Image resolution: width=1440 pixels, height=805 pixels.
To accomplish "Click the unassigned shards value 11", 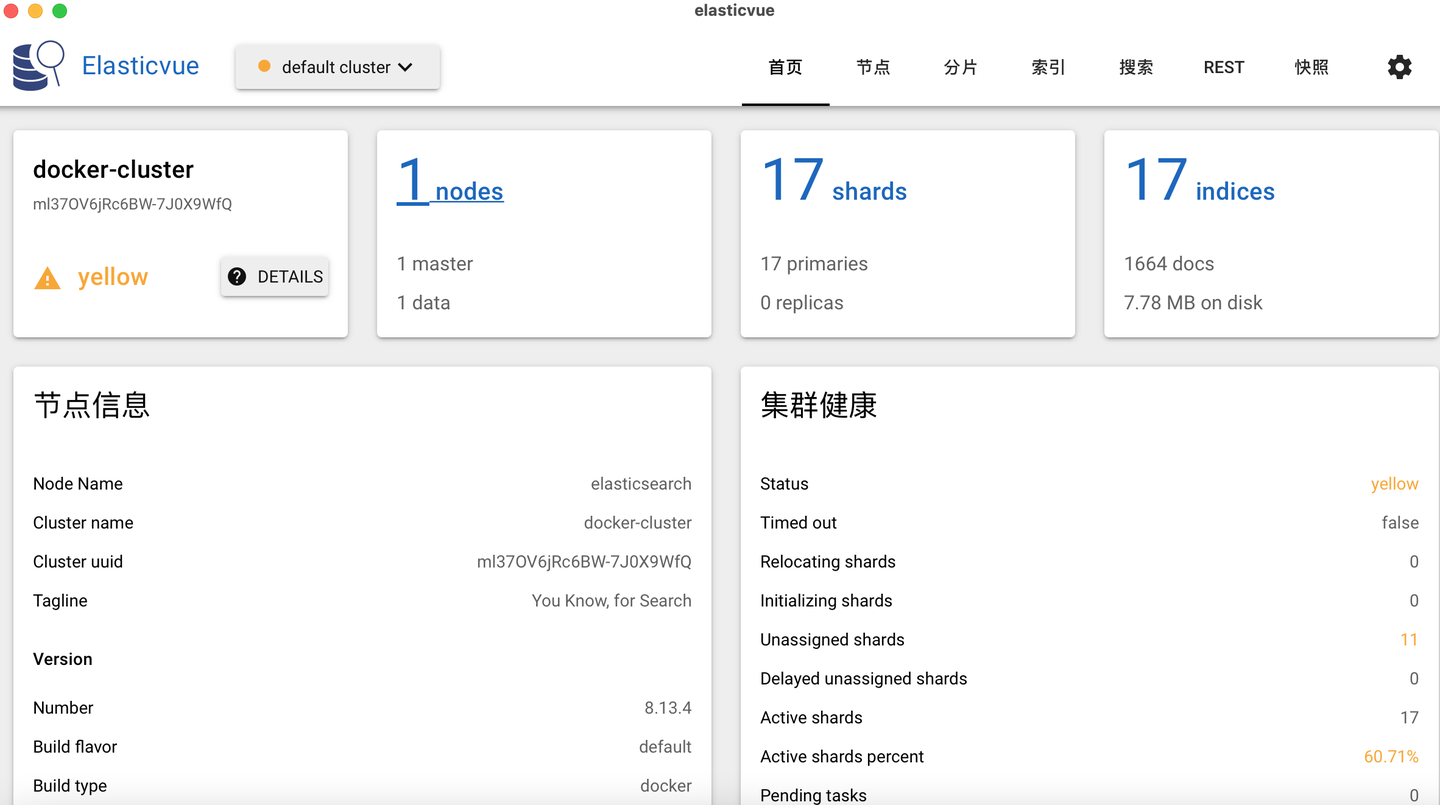I will pos(1409,639).
